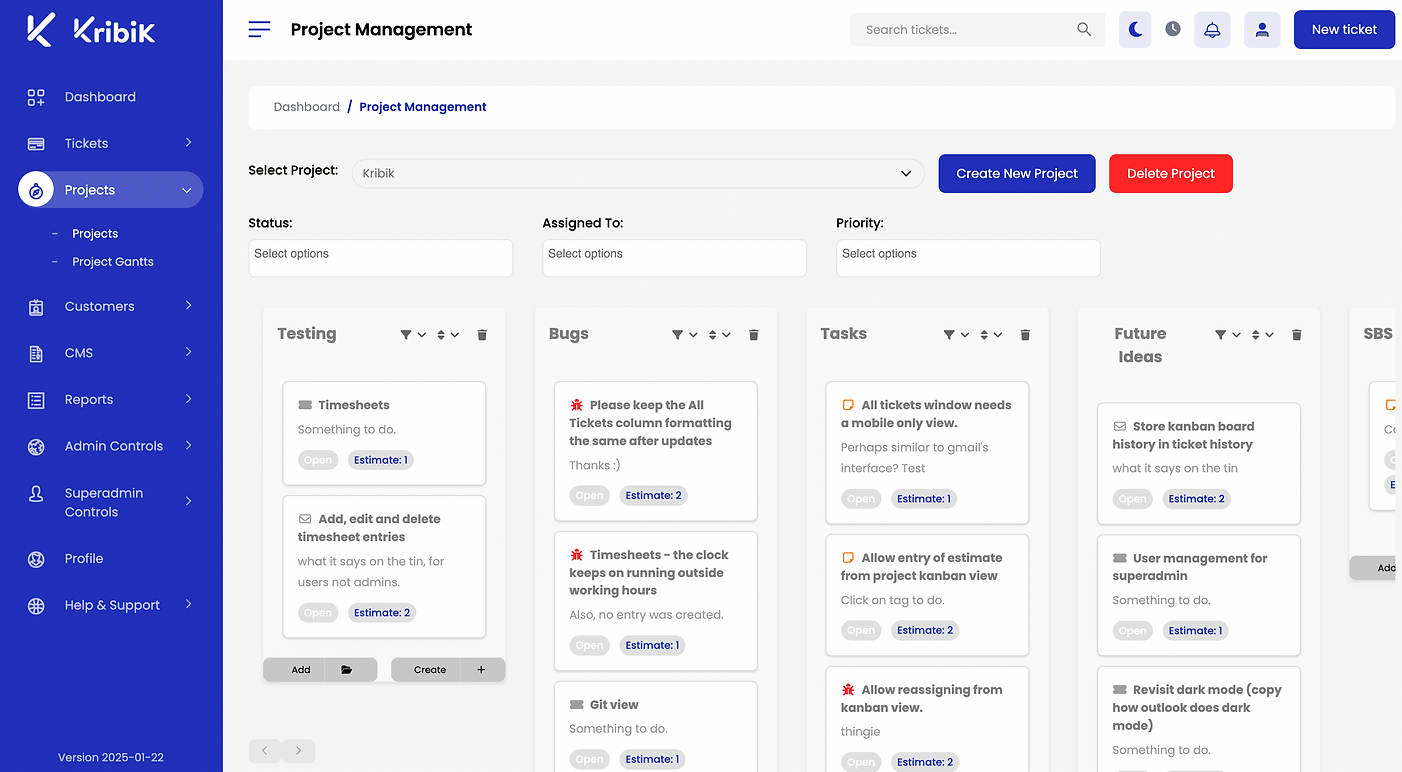Toggle the hamburger menu icon
This screenshot has height=772, width=1402.
(259, 29)
